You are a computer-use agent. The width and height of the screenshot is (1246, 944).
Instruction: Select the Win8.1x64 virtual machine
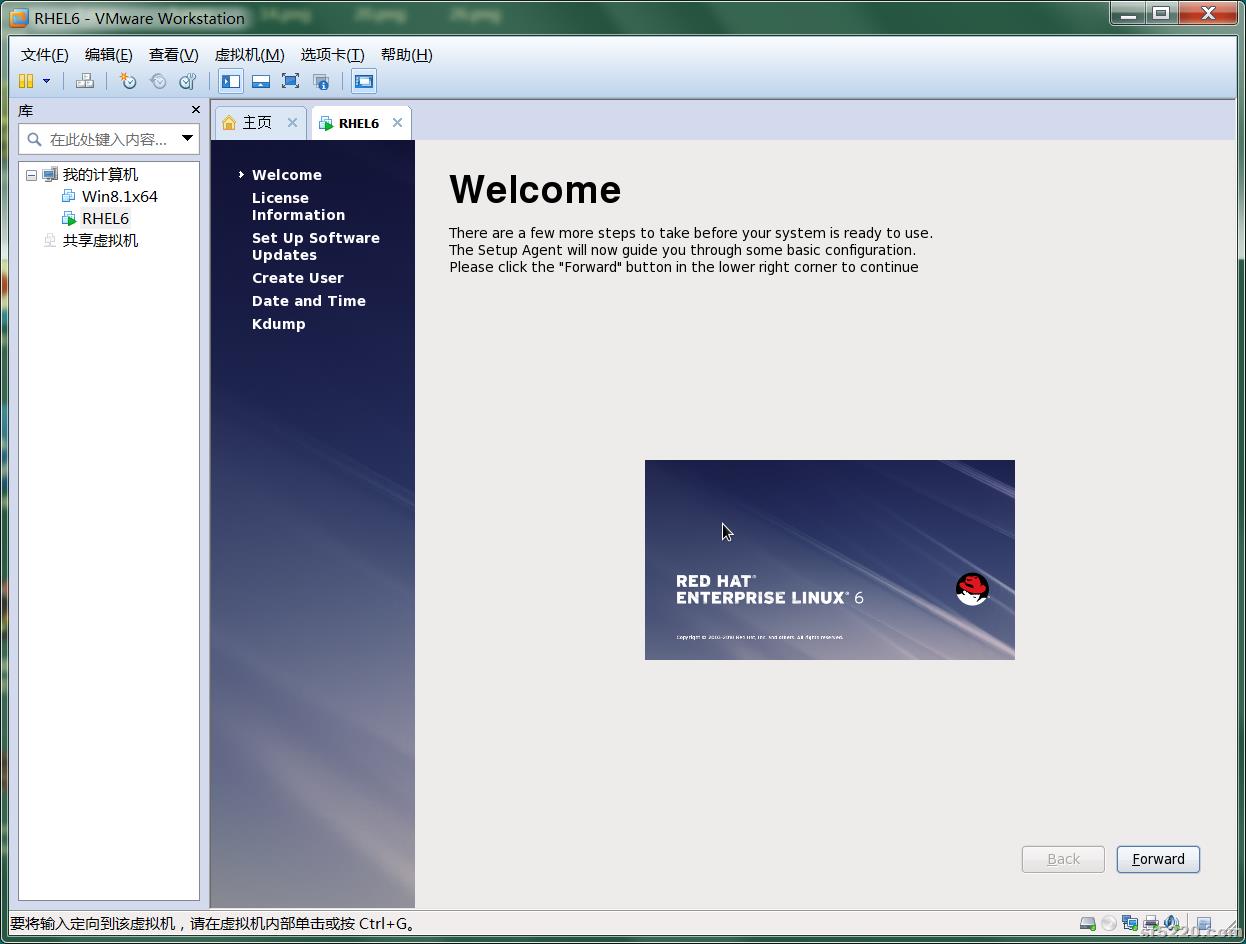(119, 196)
